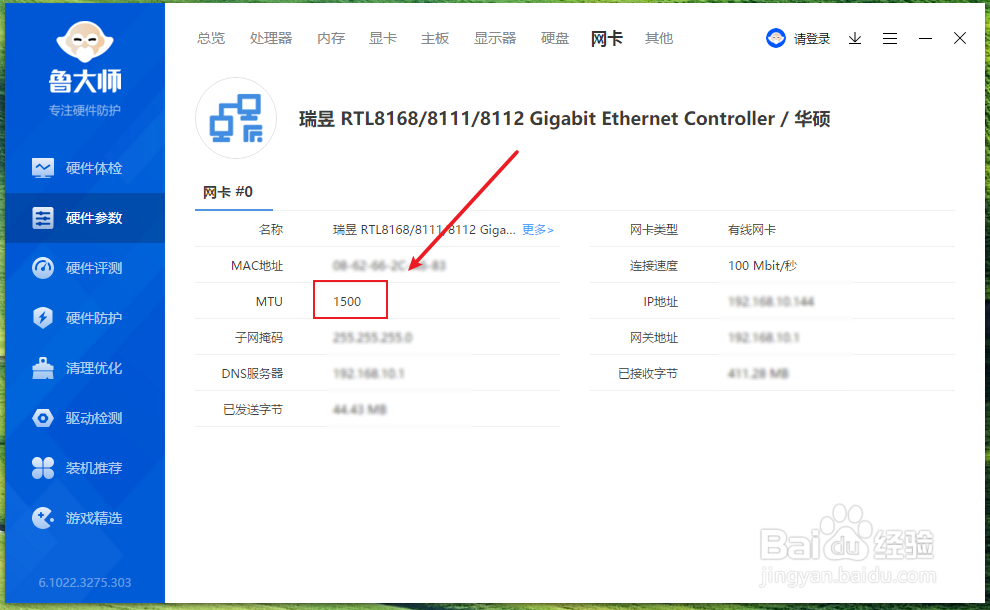Screen dimensions: 990x610
Task: Switch to the 总览 tab
Action: pyautogui.click(x=210, y=39)
